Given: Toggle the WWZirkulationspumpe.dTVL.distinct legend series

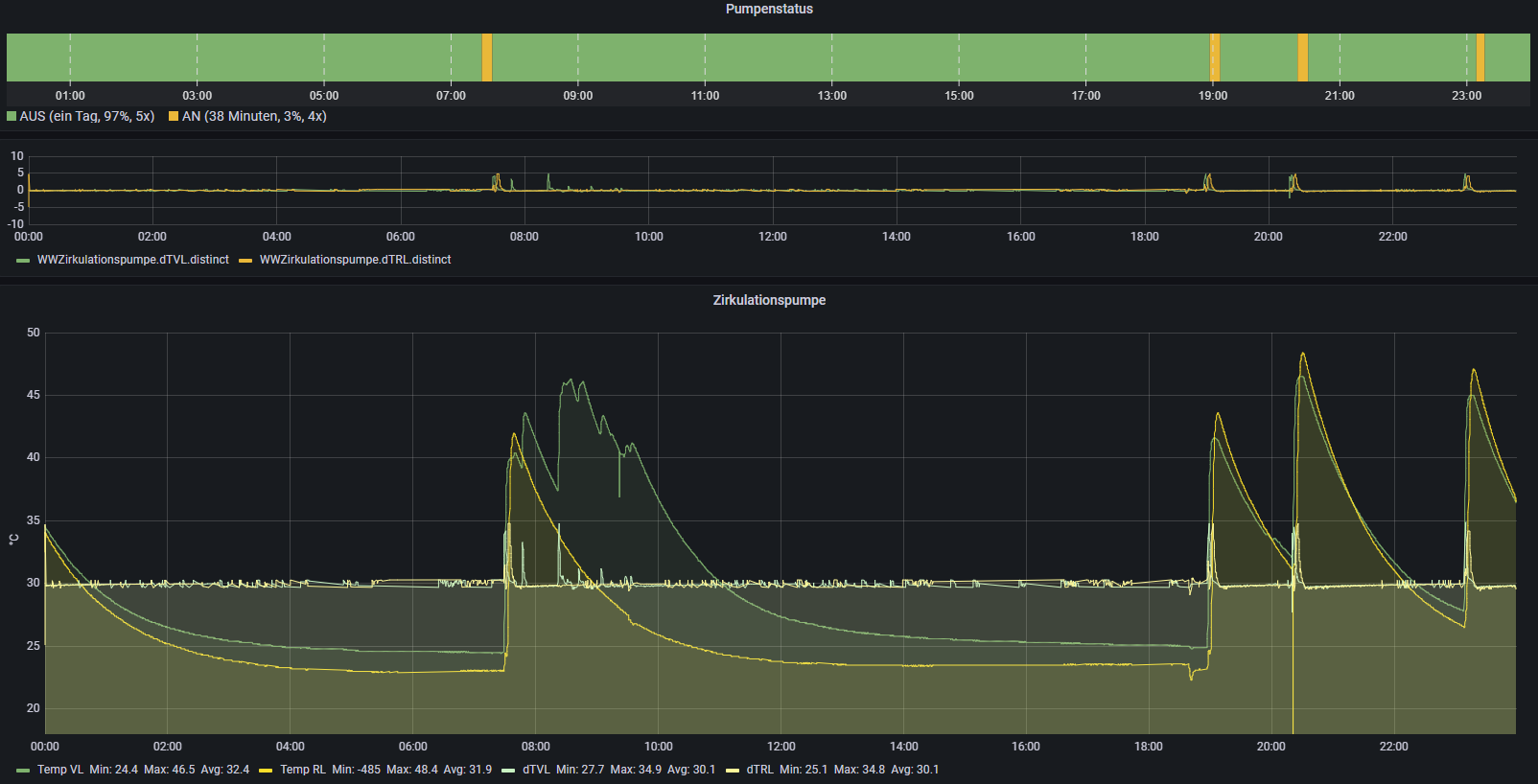Looking at the screenshot, I should tap(133, 260).
